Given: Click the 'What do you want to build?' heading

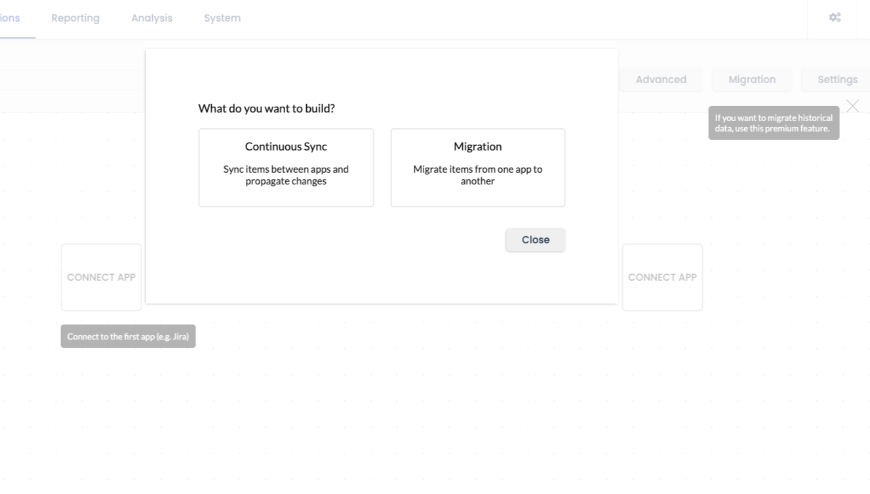Looking at the screenshot, I should point(266,108).
